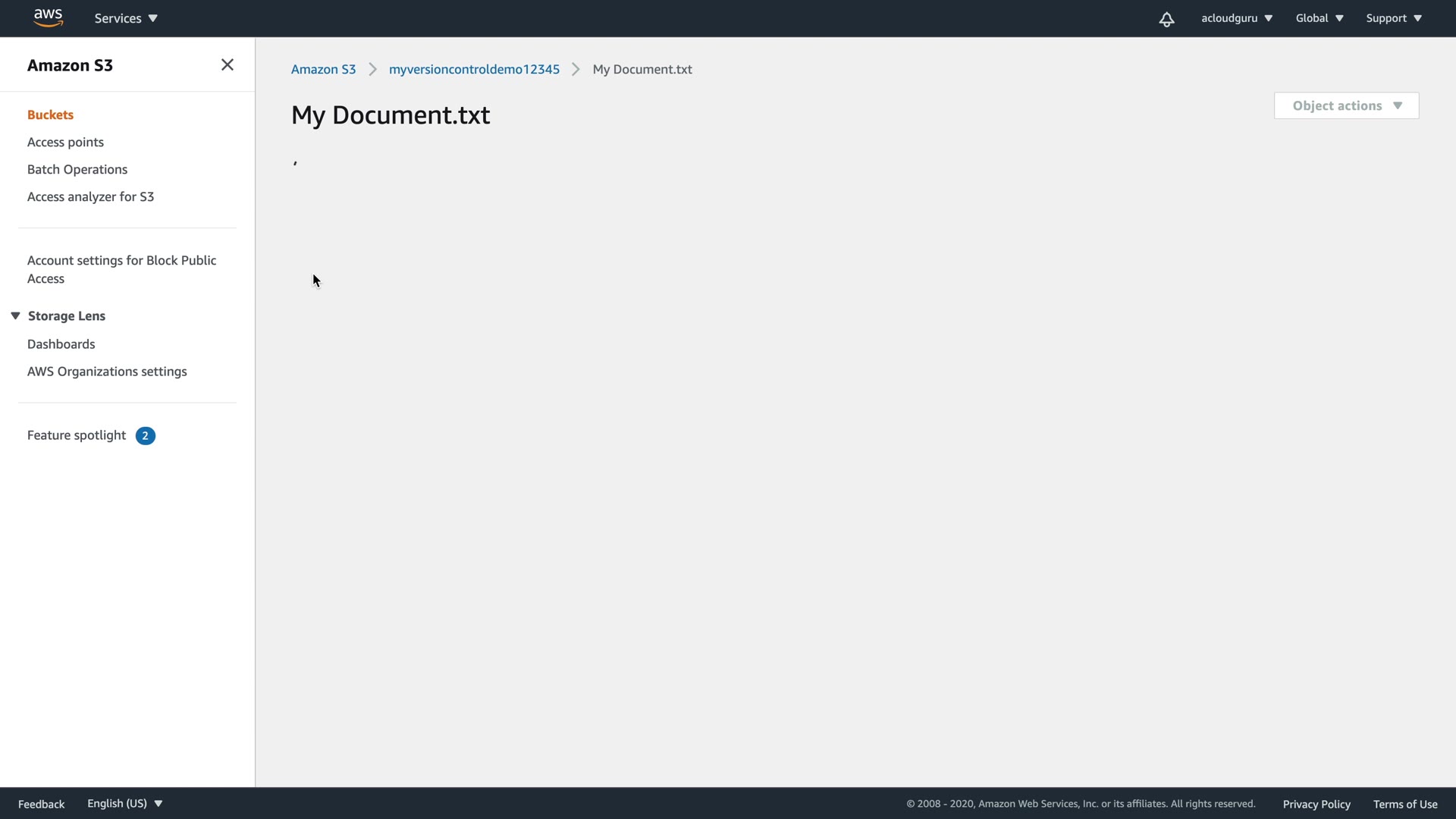Click the Amazon S3 breadcrumb link
The width and height of the screenshot is (1456, 819).
[x=323, y=70]
